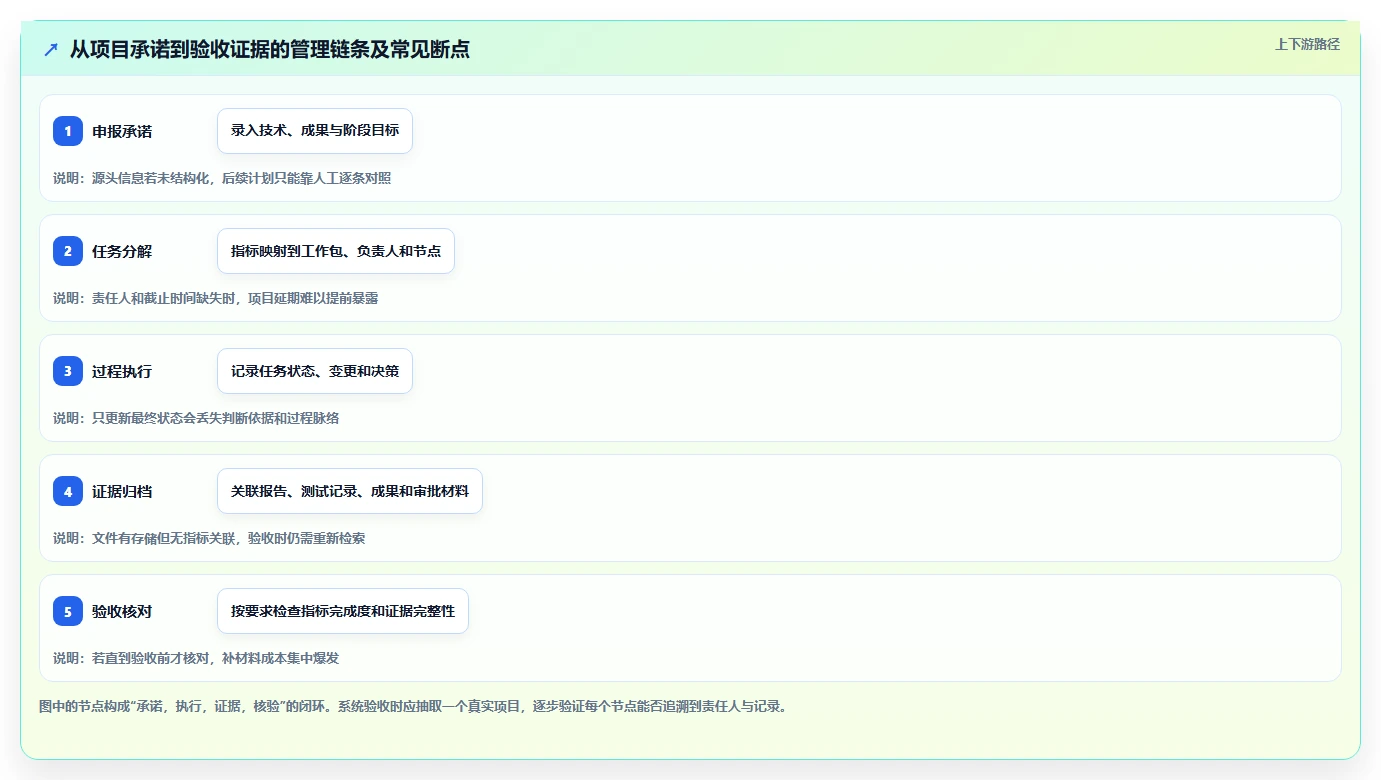The image size is (1381, 780).
Task: Select the 记录任务状态、变更和决策 box
Action: click(315, 371)
